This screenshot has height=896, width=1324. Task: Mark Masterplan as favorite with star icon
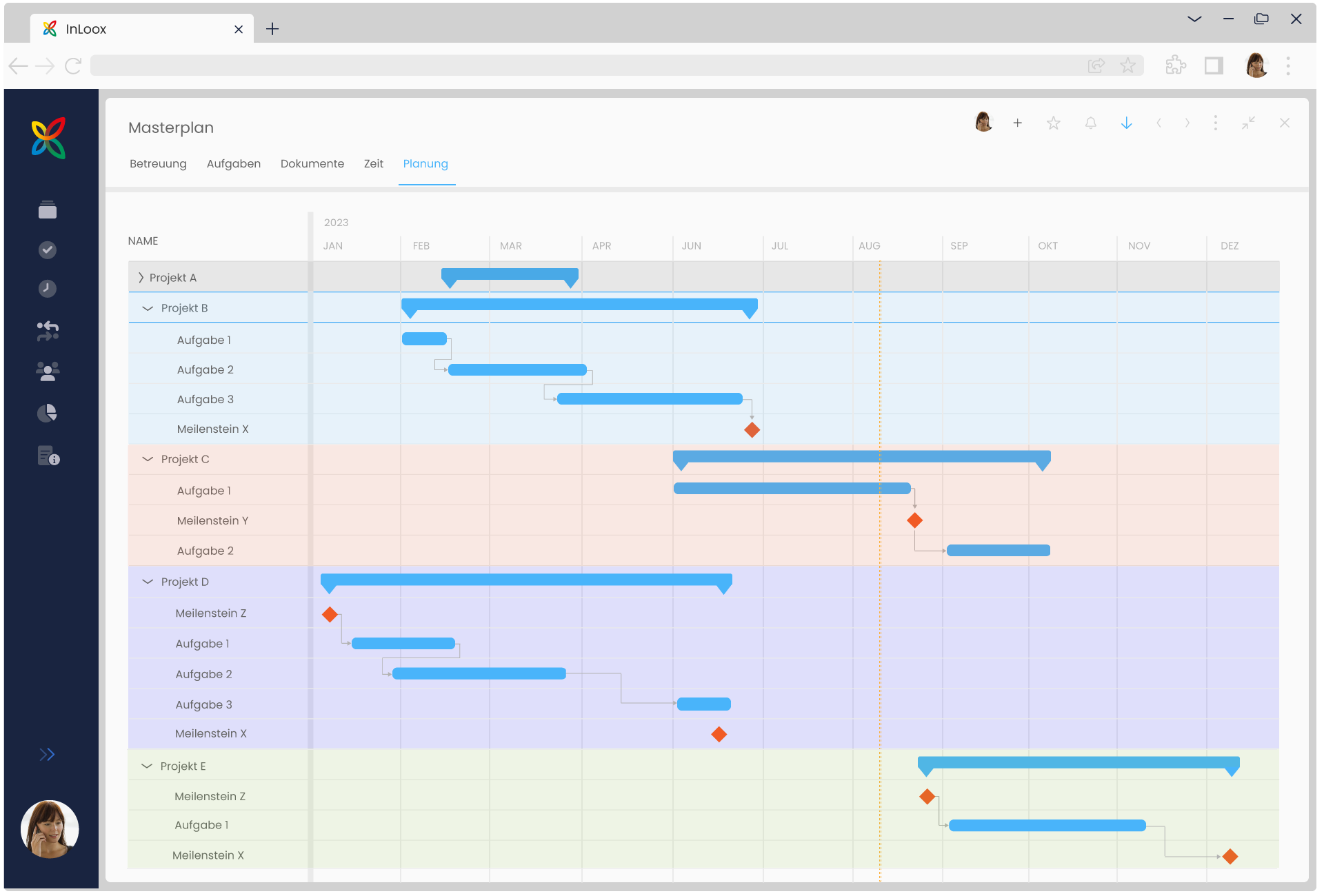click(x=1053, y=123)
